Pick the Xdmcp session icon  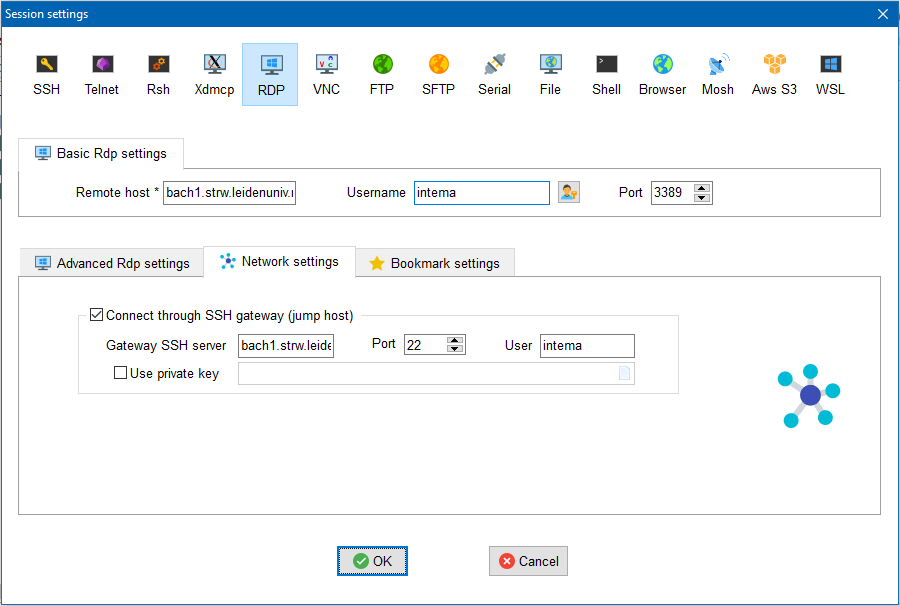pyautogui.click(x=214, y=74)
